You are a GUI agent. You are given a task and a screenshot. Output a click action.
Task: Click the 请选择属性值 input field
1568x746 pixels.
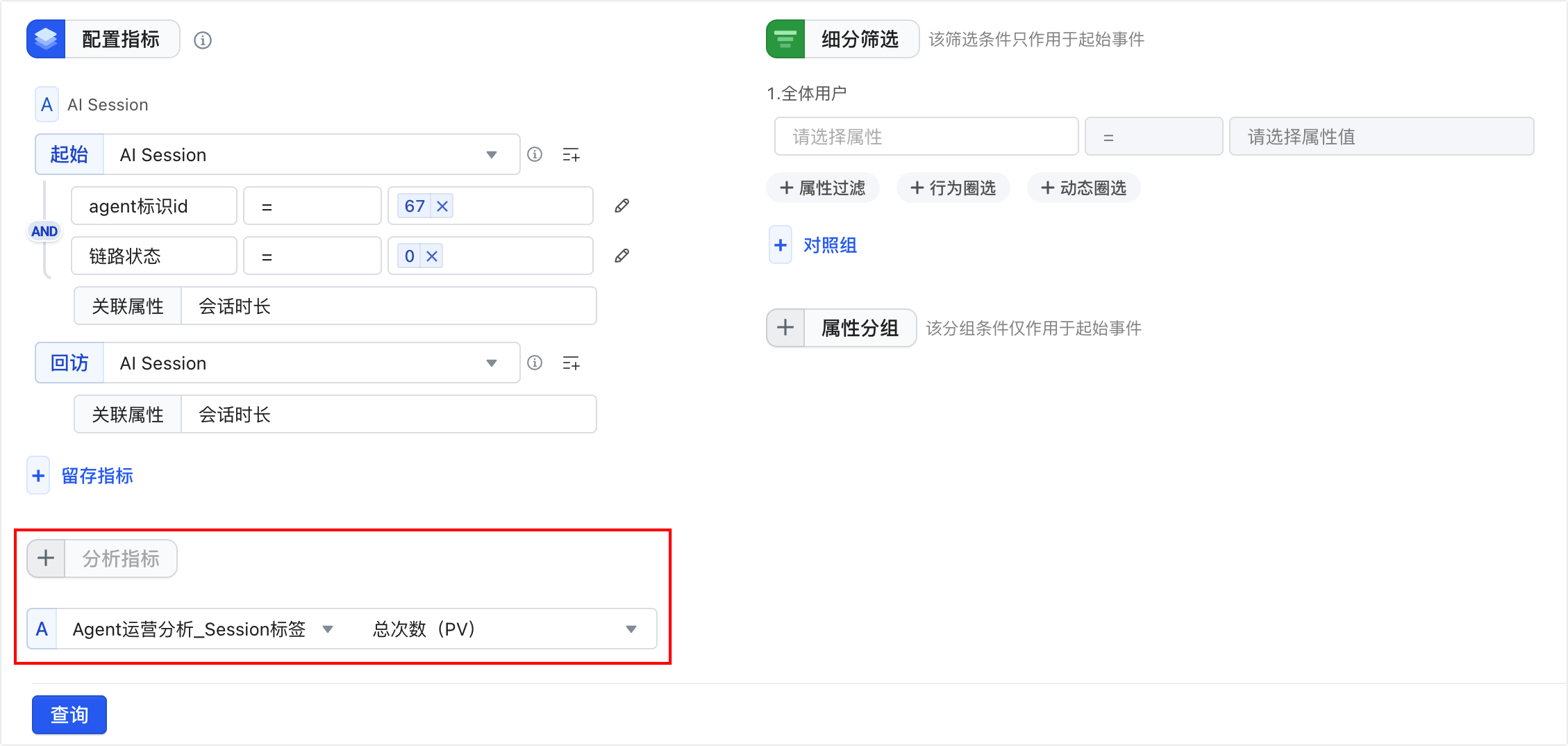coord(1381,136)
